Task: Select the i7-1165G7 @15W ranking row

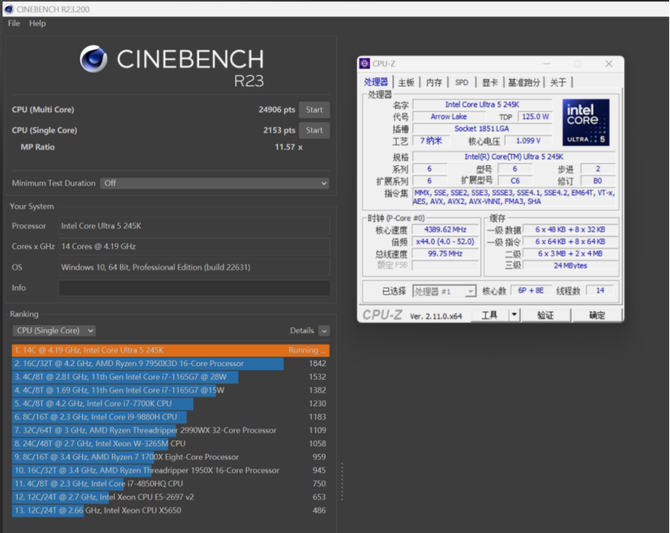Action: pos(170,390)
